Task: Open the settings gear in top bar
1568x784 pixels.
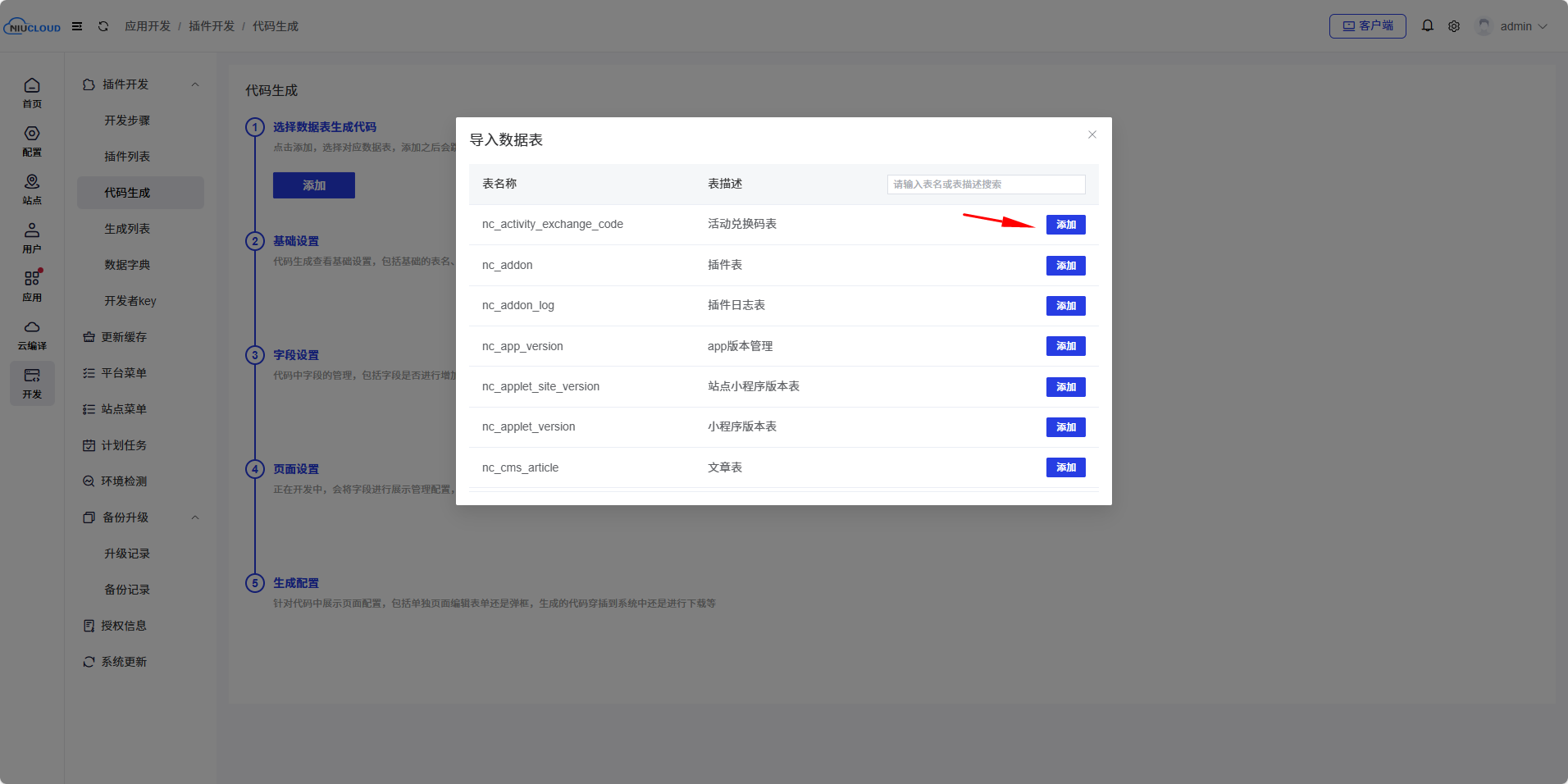Action: (x=1455, y=25)
